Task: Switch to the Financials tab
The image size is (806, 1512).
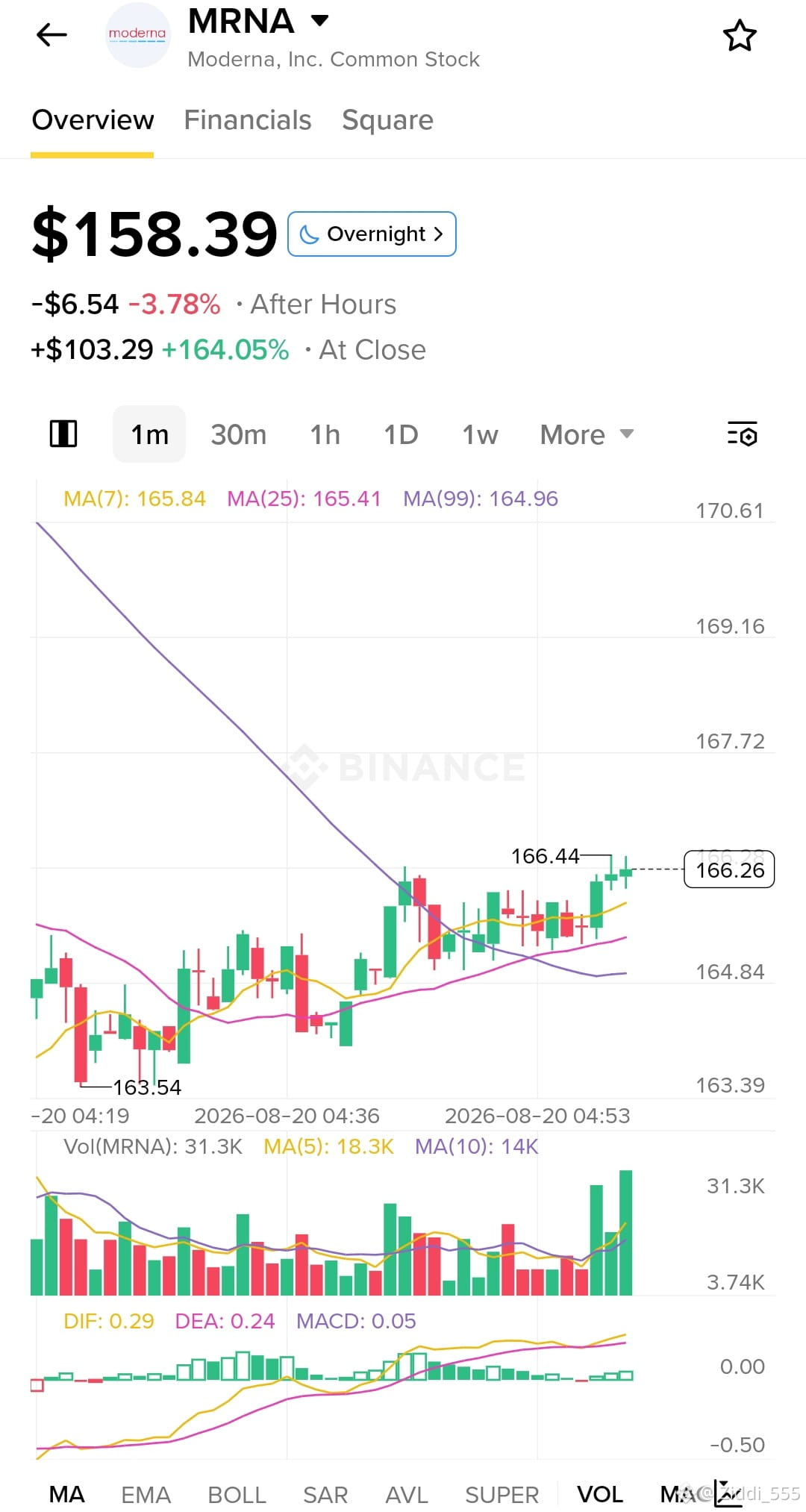Action: point(248,120)
